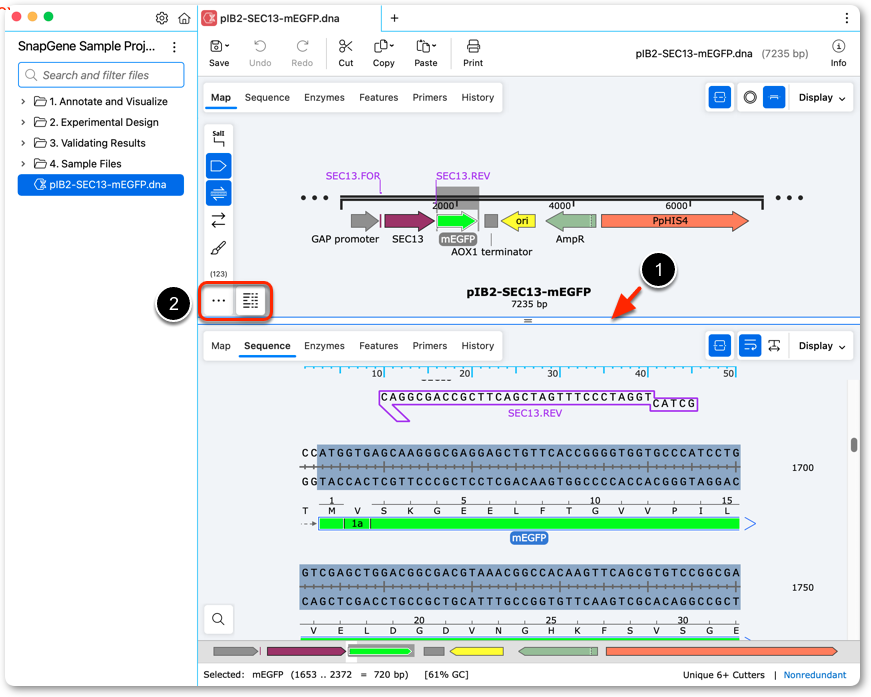871x697 pixels.
Task: Switch lower pane to History tab
Action: (478, 345)
